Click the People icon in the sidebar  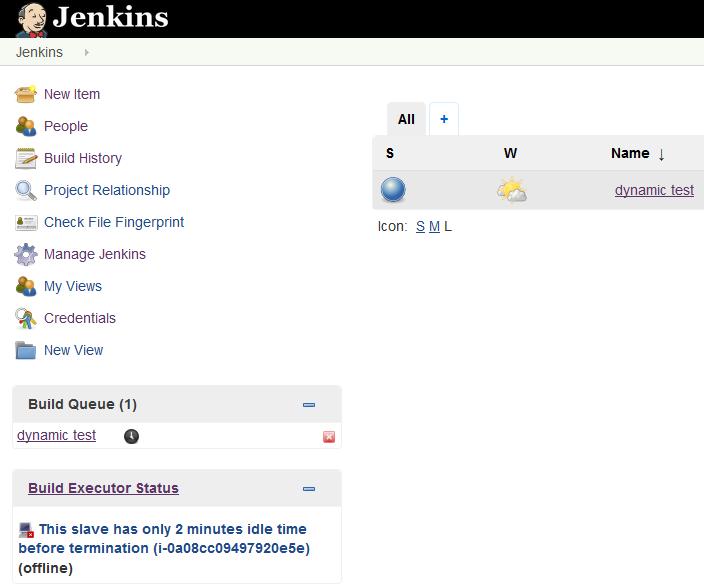click(26, 126)
